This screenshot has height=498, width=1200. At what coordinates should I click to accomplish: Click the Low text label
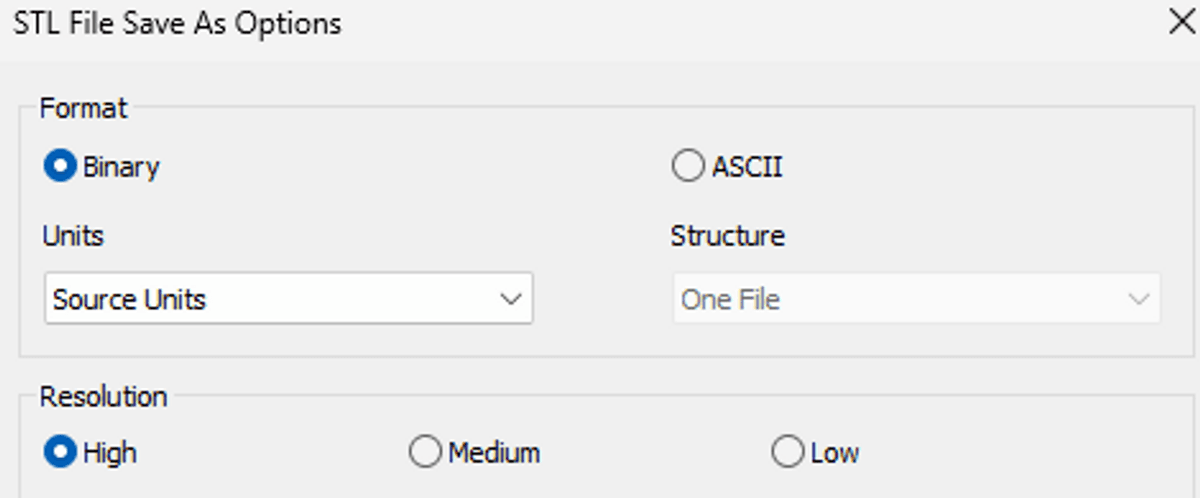tap(835, 453)
